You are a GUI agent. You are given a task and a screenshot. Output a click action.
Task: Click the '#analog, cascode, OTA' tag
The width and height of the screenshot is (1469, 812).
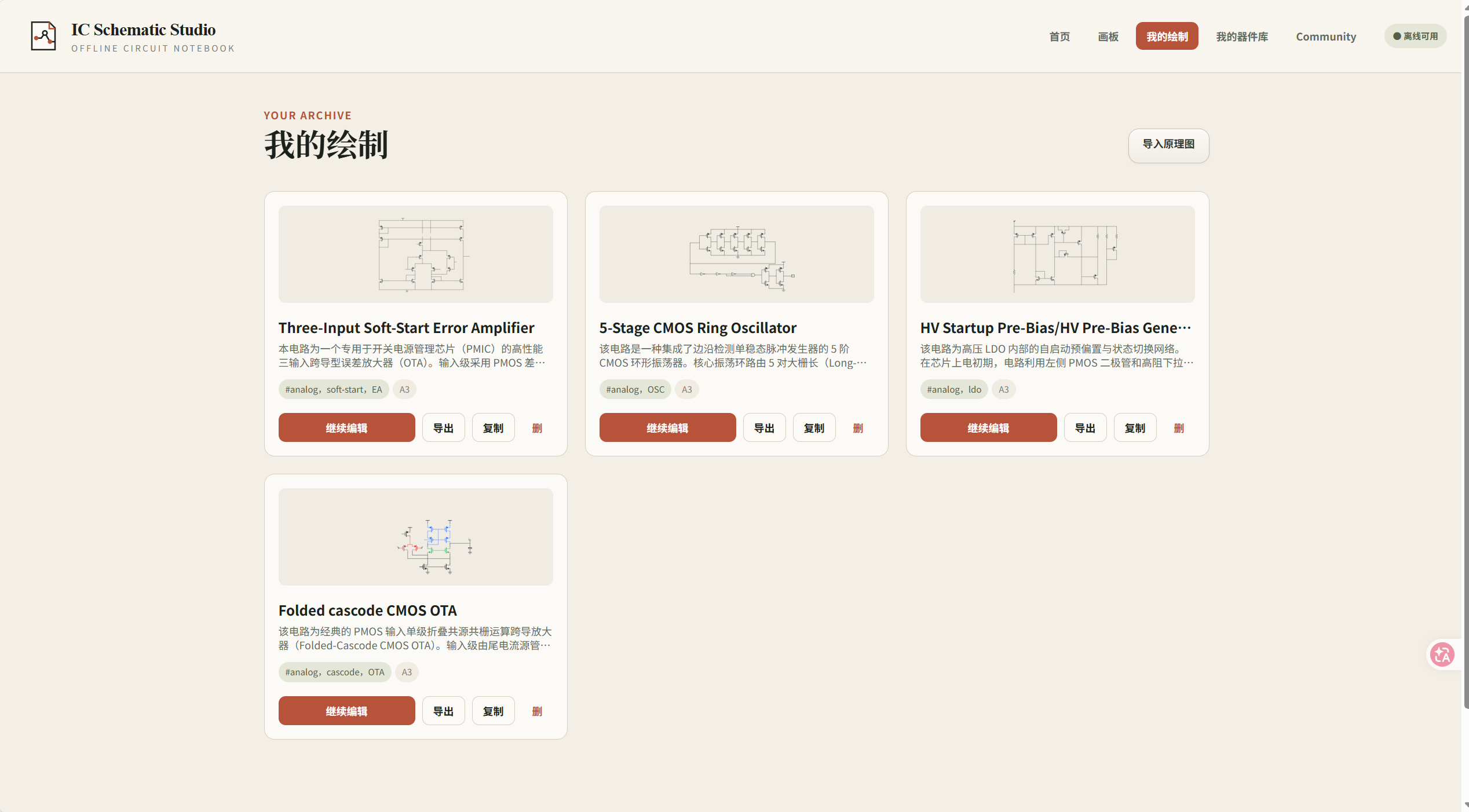(x=335, y=672)
